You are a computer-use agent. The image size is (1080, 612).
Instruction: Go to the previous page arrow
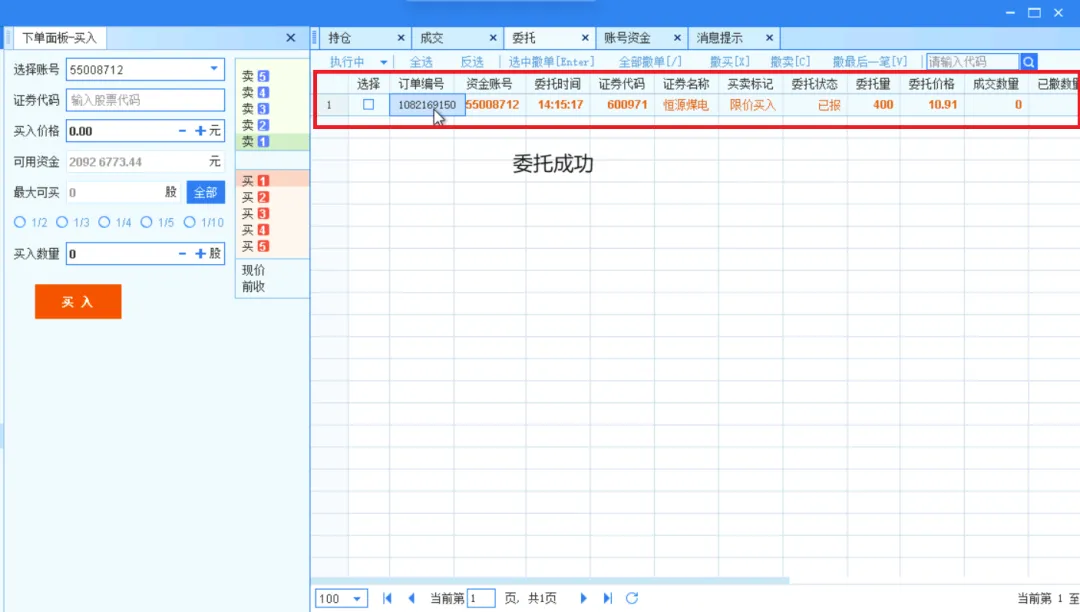point(411,598)
